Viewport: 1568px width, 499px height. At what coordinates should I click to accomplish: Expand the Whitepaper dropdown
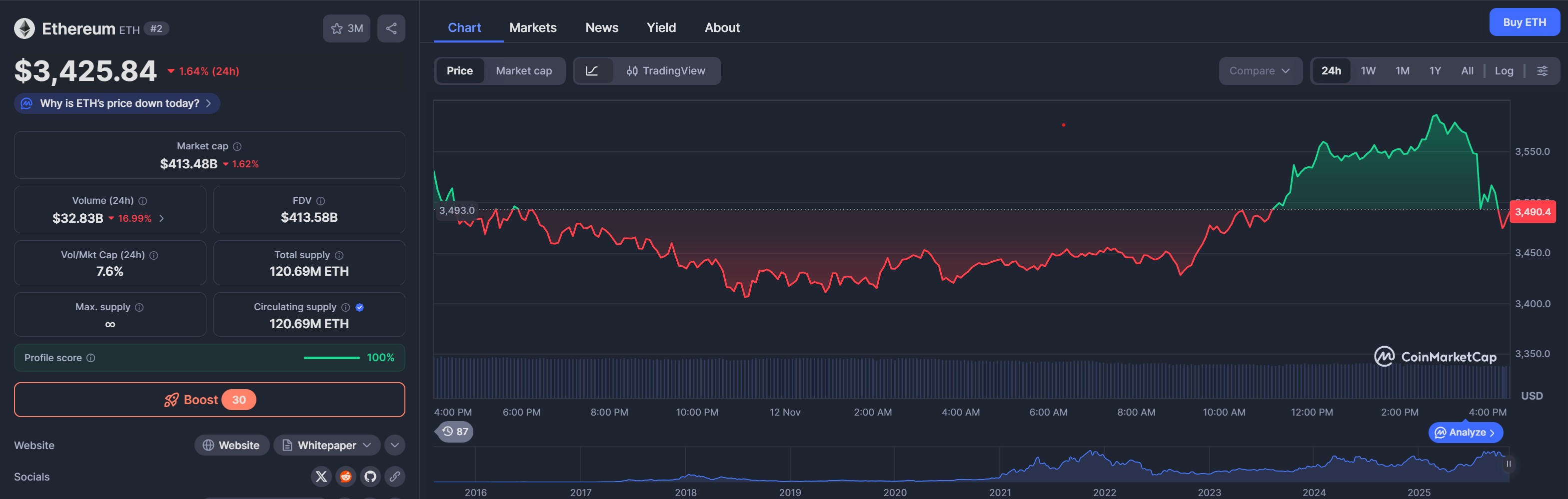[327, 446]
